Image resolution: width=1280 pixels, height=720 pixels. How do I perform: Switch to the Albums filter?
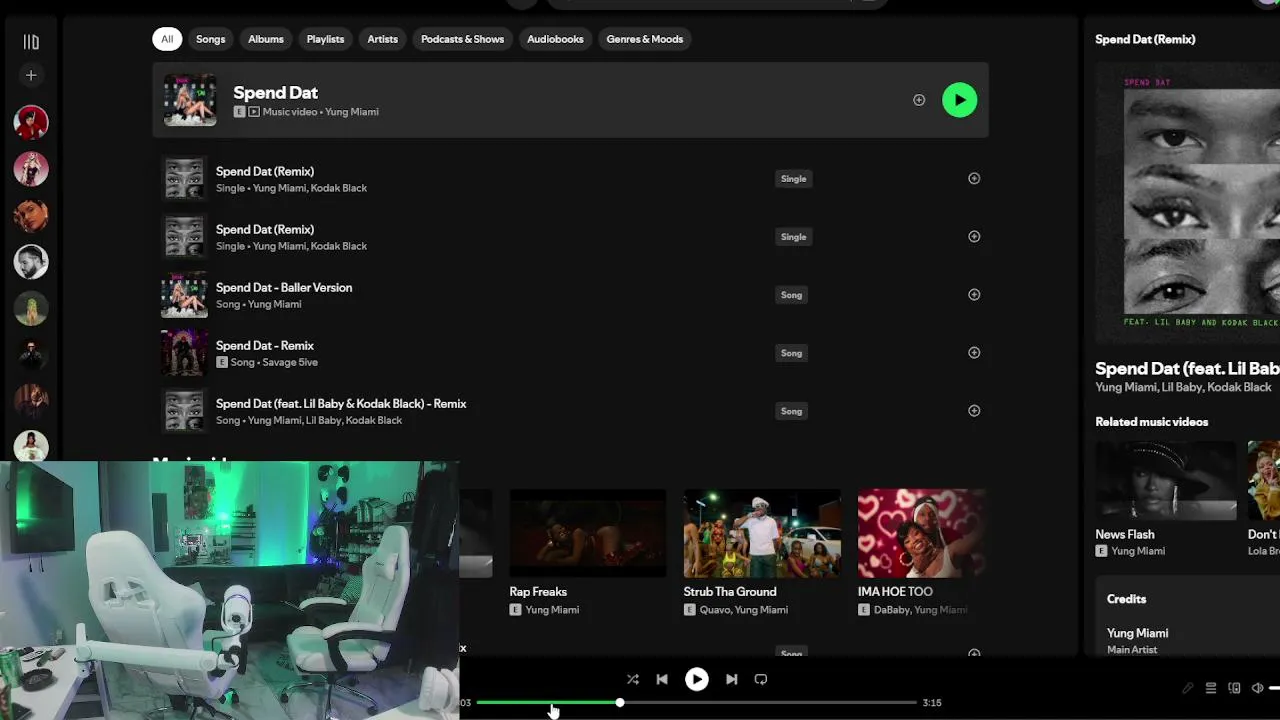point(266,39)
